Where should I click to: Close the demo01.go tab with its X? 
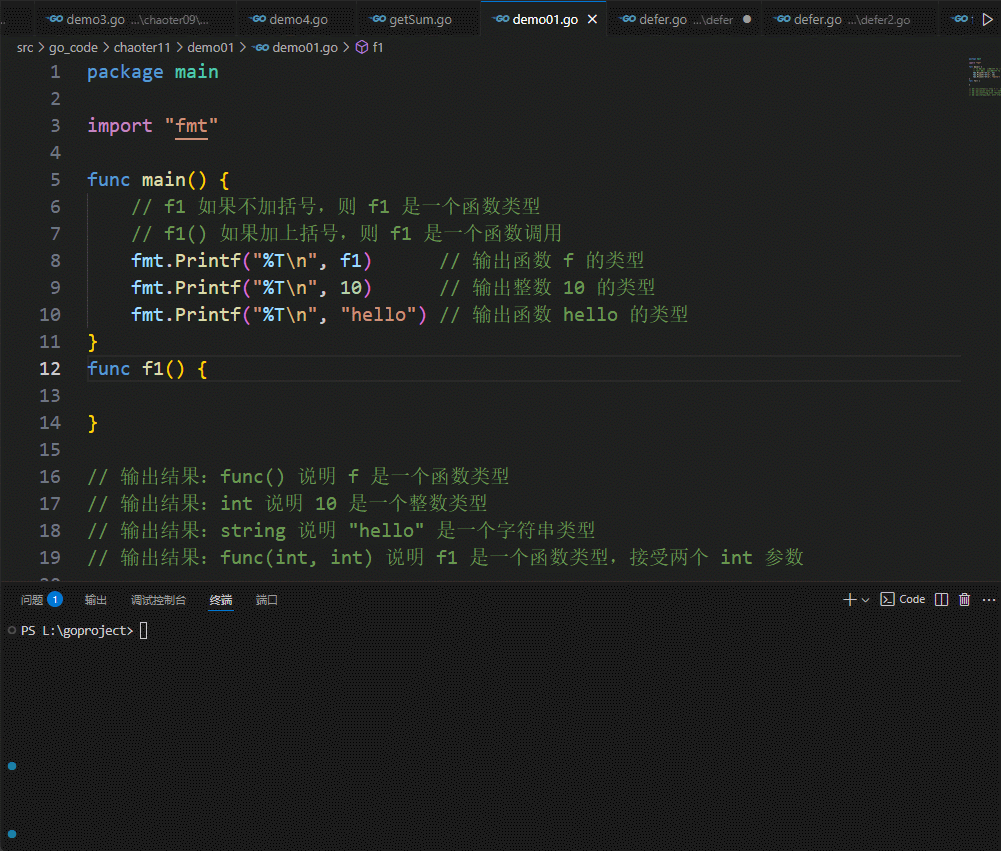click(592, 20)
